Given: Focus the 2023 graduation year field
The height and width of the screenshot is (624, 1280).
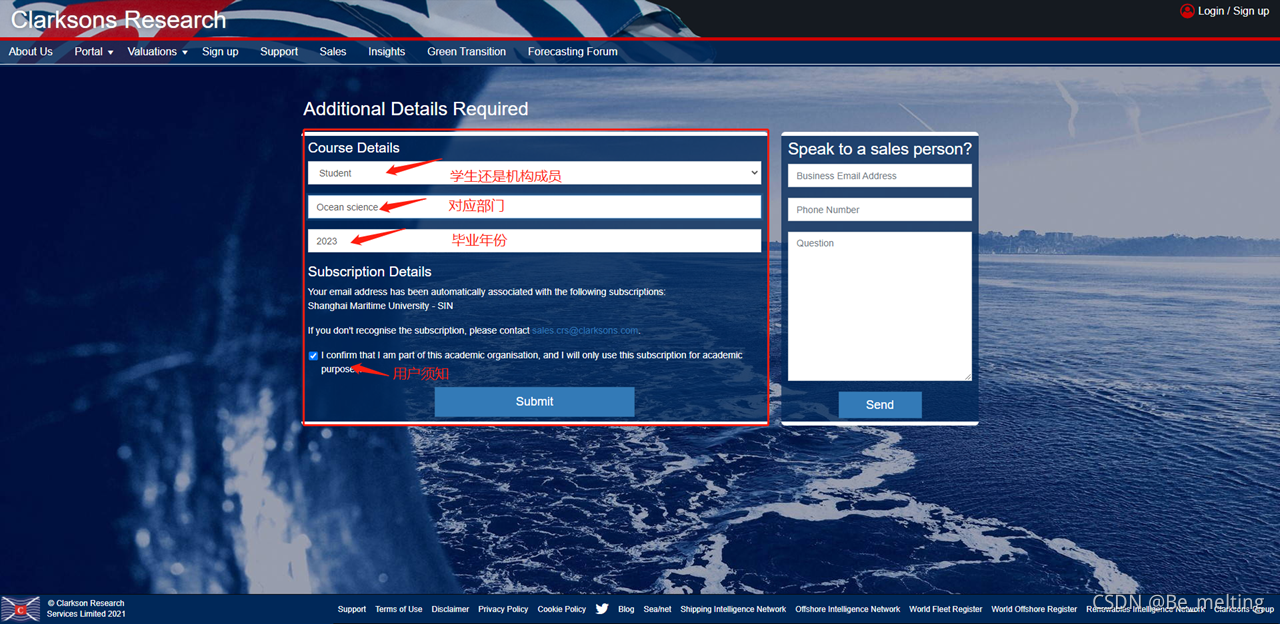Looking at the screenshot, I should [534, 241].
